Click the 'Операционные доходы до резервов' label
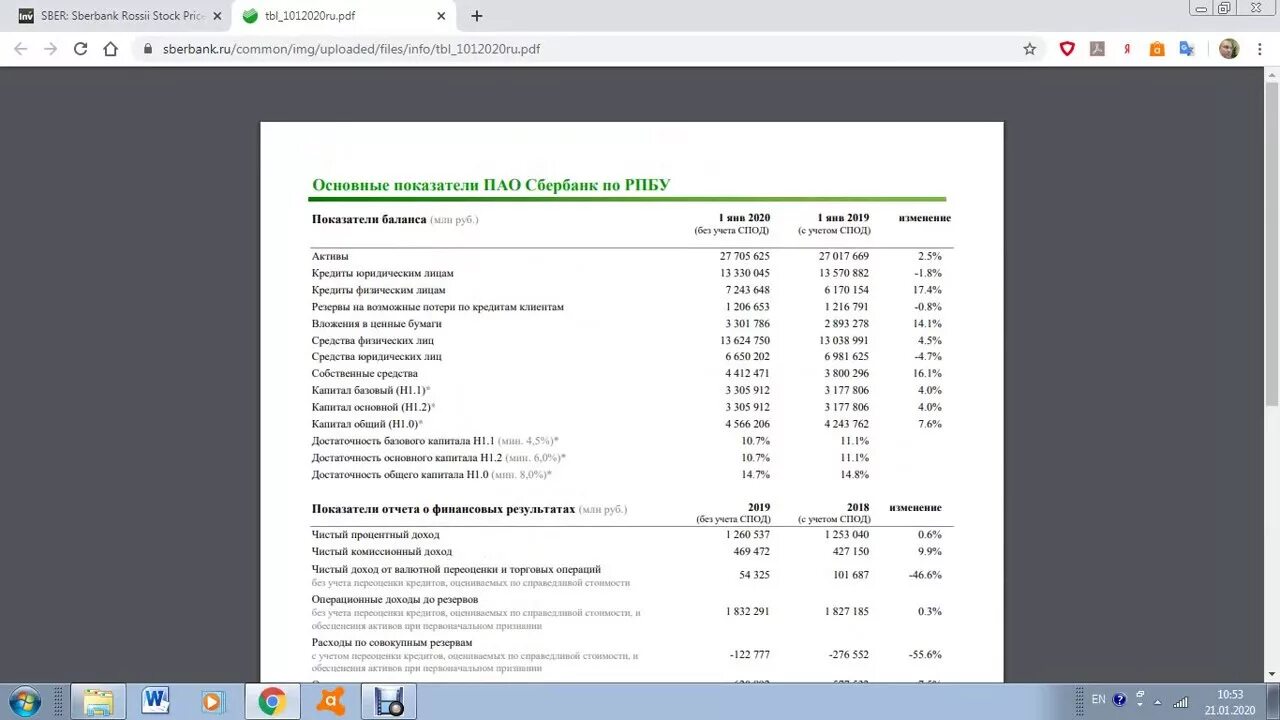This screenshot has width=1280, height=720. click(x=395, y=599)
